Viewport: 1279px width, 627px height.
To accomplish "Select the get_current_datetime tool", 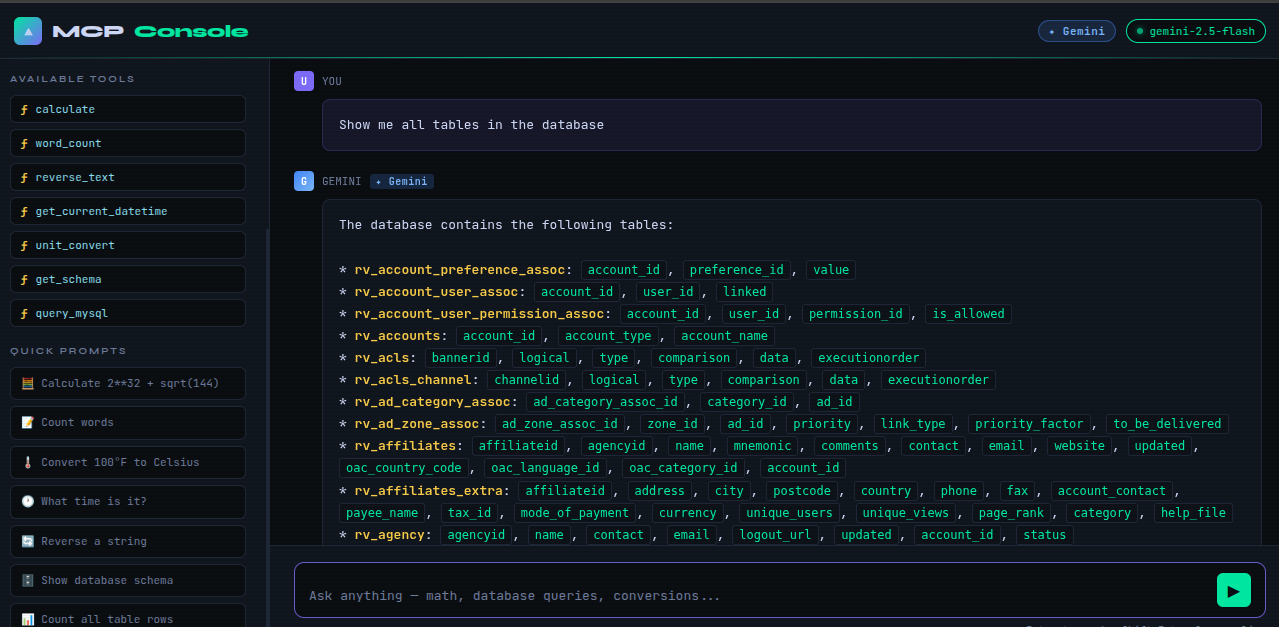I will tap(128, 211).
